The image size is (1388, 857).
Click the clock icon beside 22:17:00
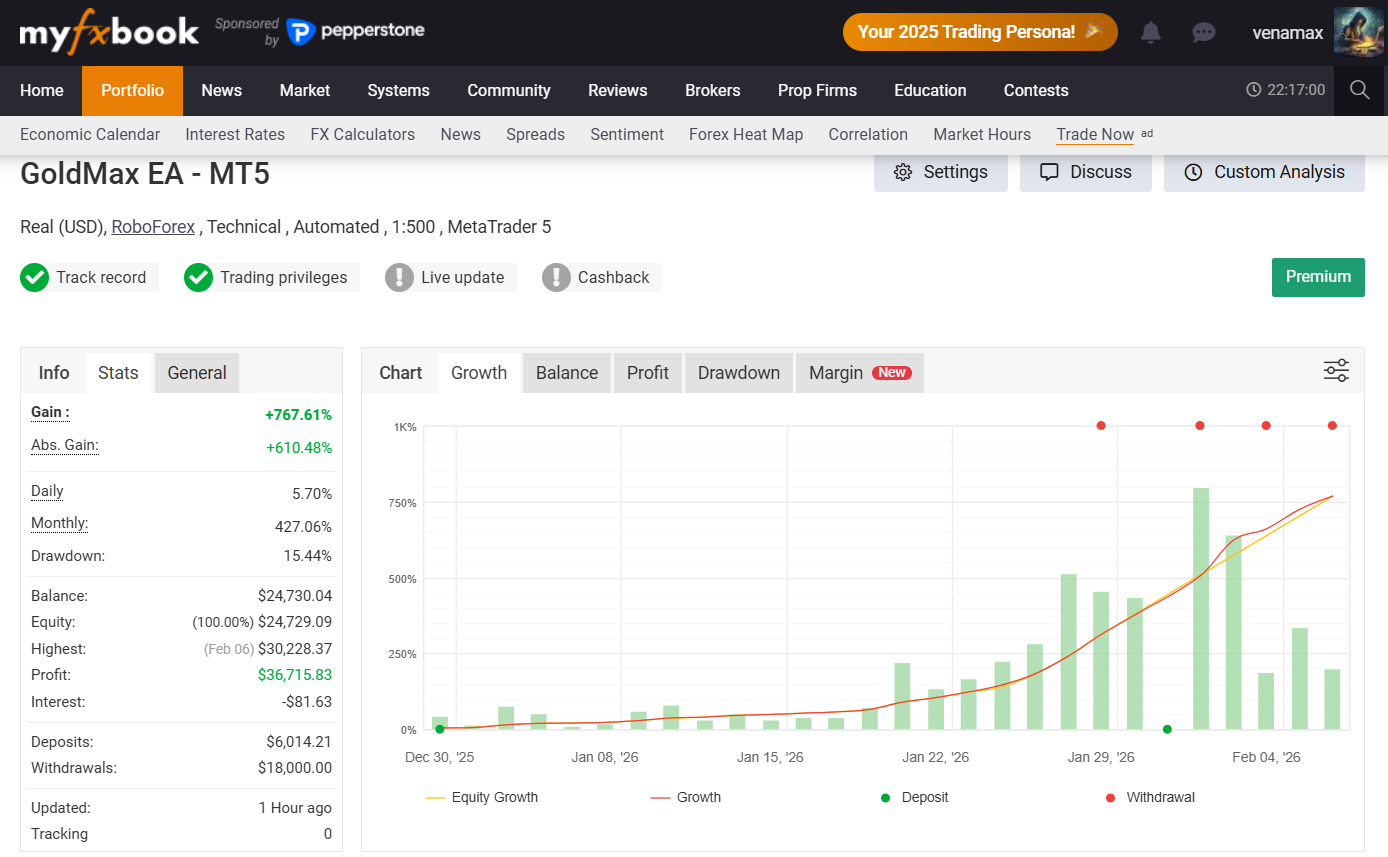[x=1254, y=90]
